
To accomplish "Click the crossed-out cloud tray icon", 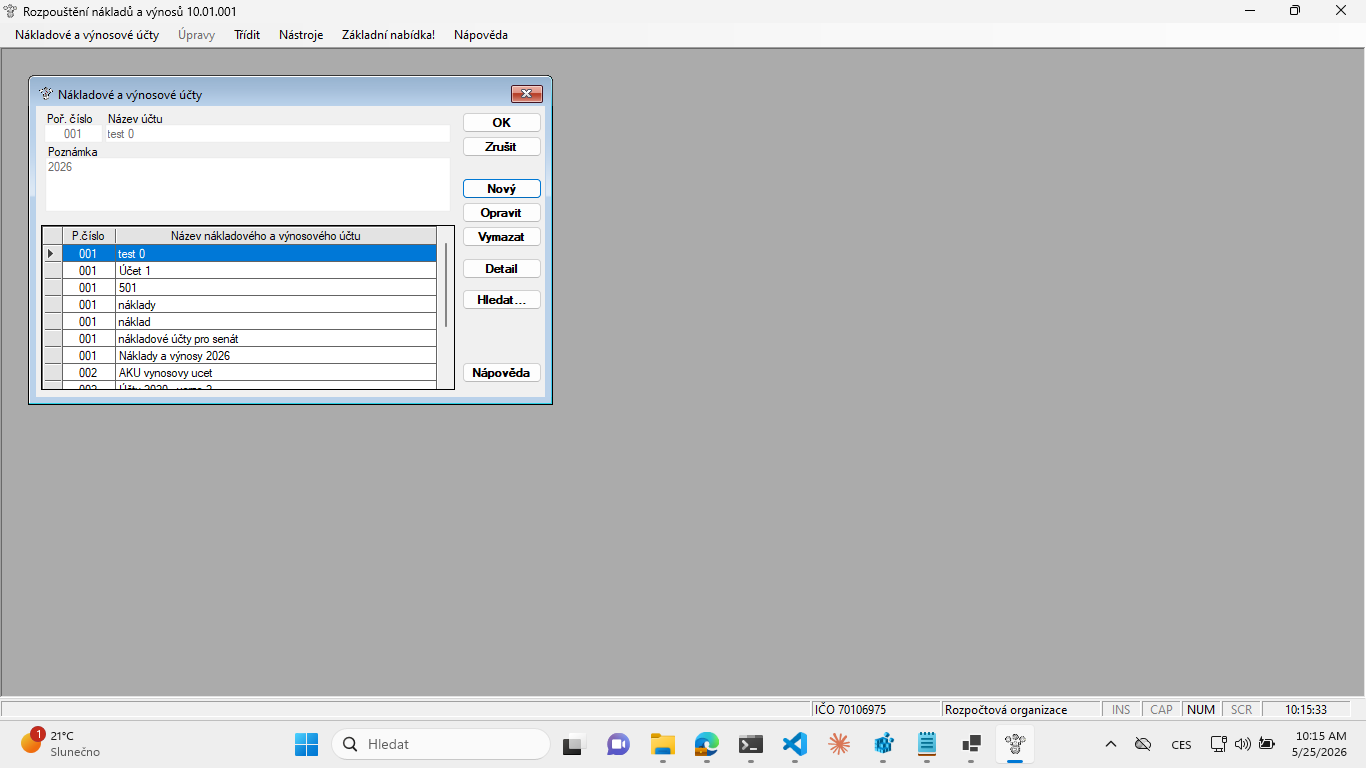I will point(1142,744).
